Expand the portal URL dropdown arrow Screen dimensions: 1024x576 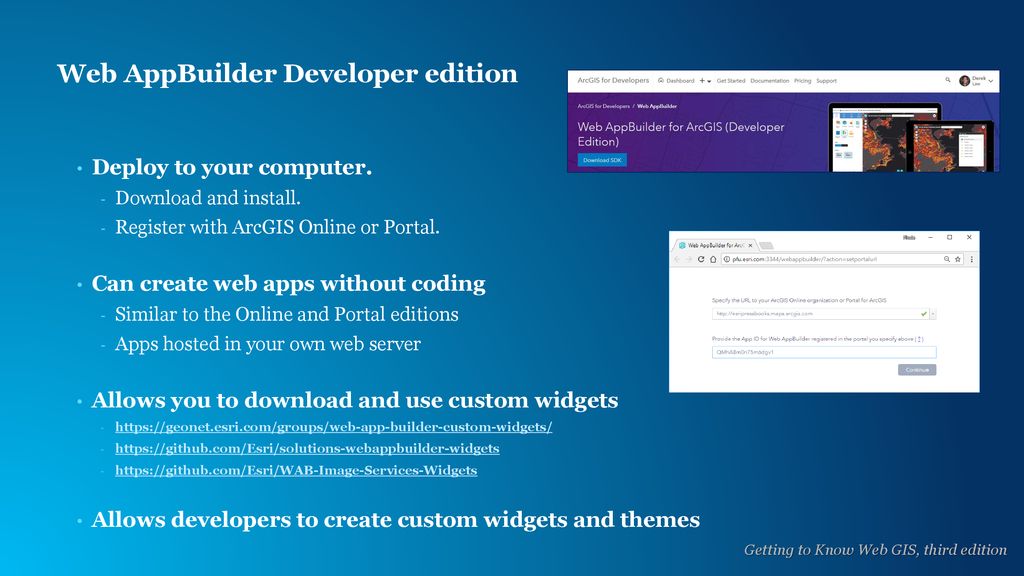(933, 314)
